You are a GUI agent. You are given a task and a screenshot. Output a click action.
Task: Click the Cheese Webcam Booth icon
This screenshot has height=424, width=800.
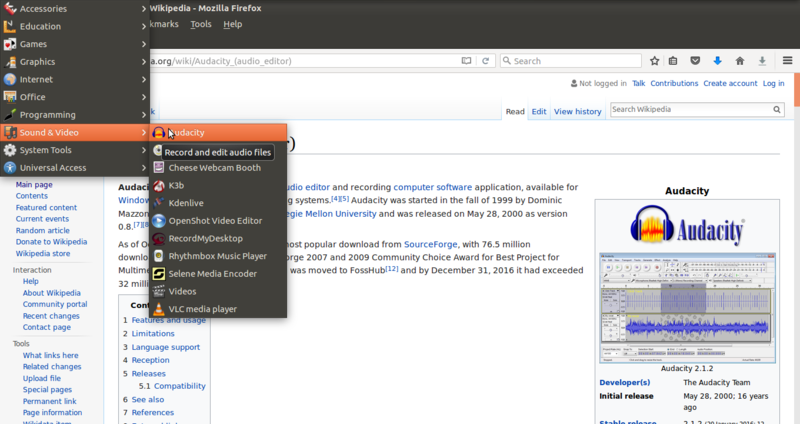159,168
